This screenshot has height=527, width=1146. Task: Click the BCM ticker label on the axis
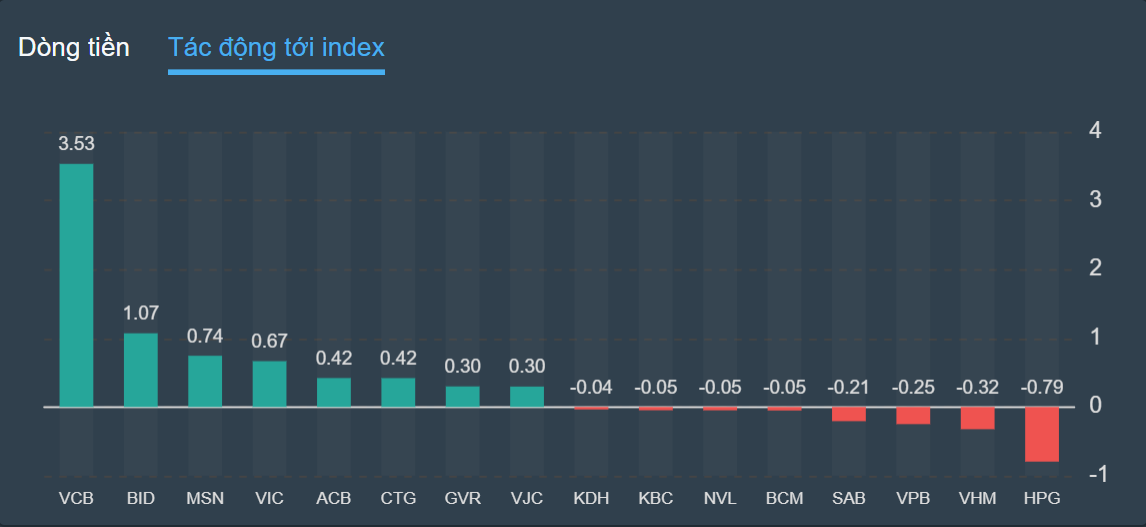pos(784,498)
